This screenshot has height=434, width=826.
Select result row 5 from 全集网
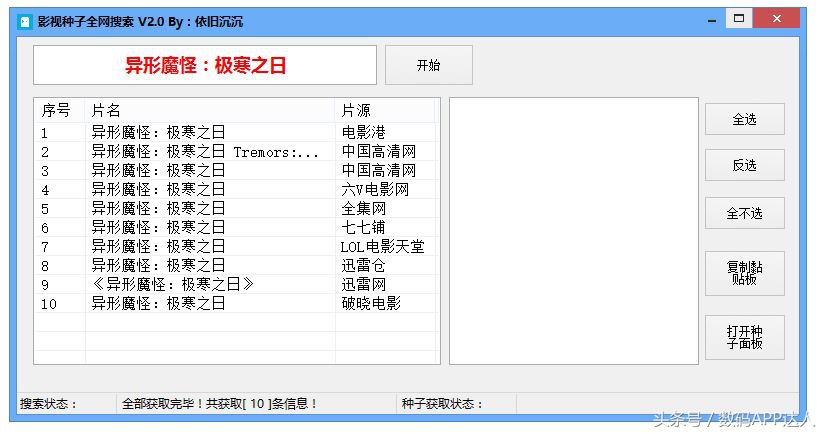point(236,209)
